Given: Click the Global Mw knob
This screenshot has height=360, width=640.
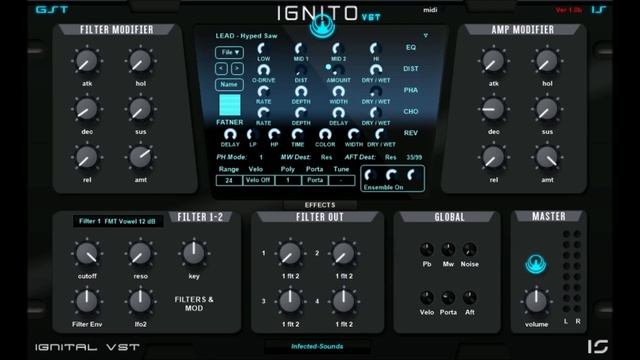Looking at the screenshot, I should click(448, 249).
